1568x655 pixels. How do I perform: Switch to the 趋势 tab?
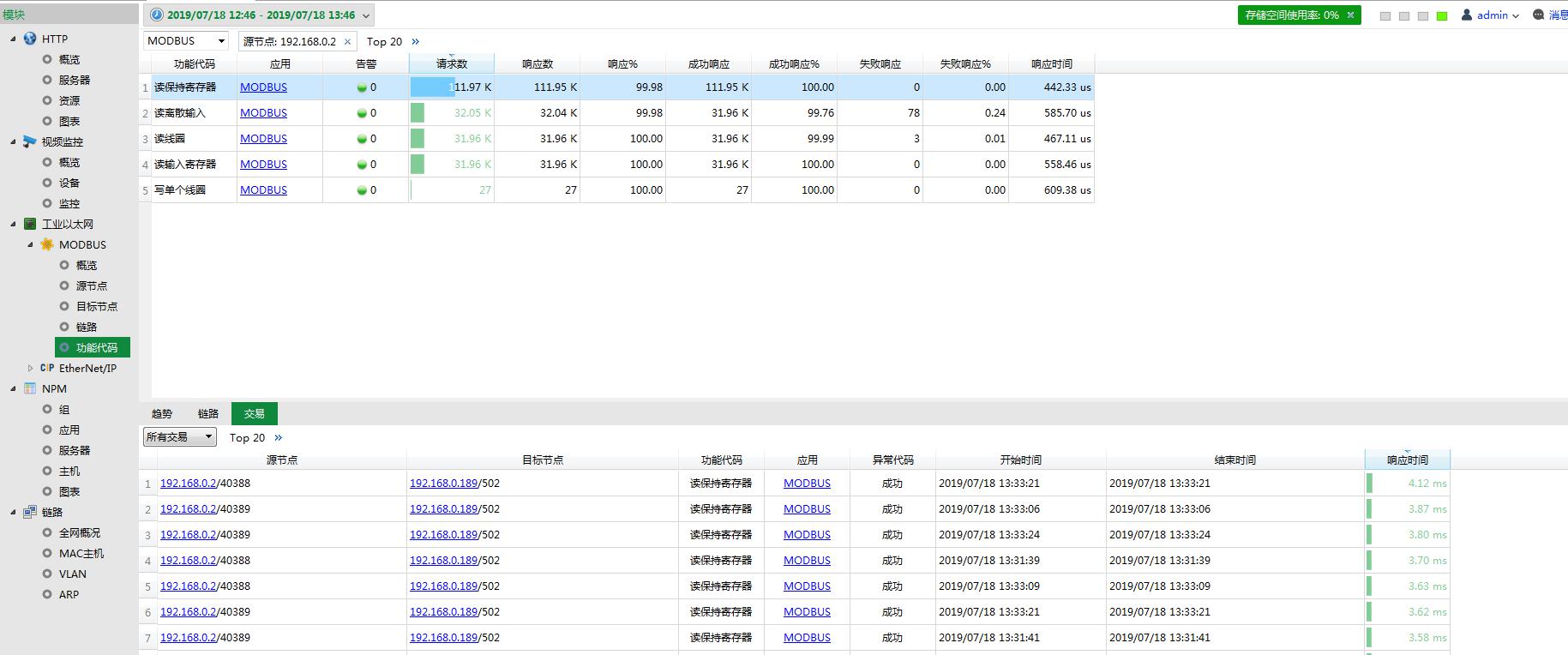(x=162, y=413)
